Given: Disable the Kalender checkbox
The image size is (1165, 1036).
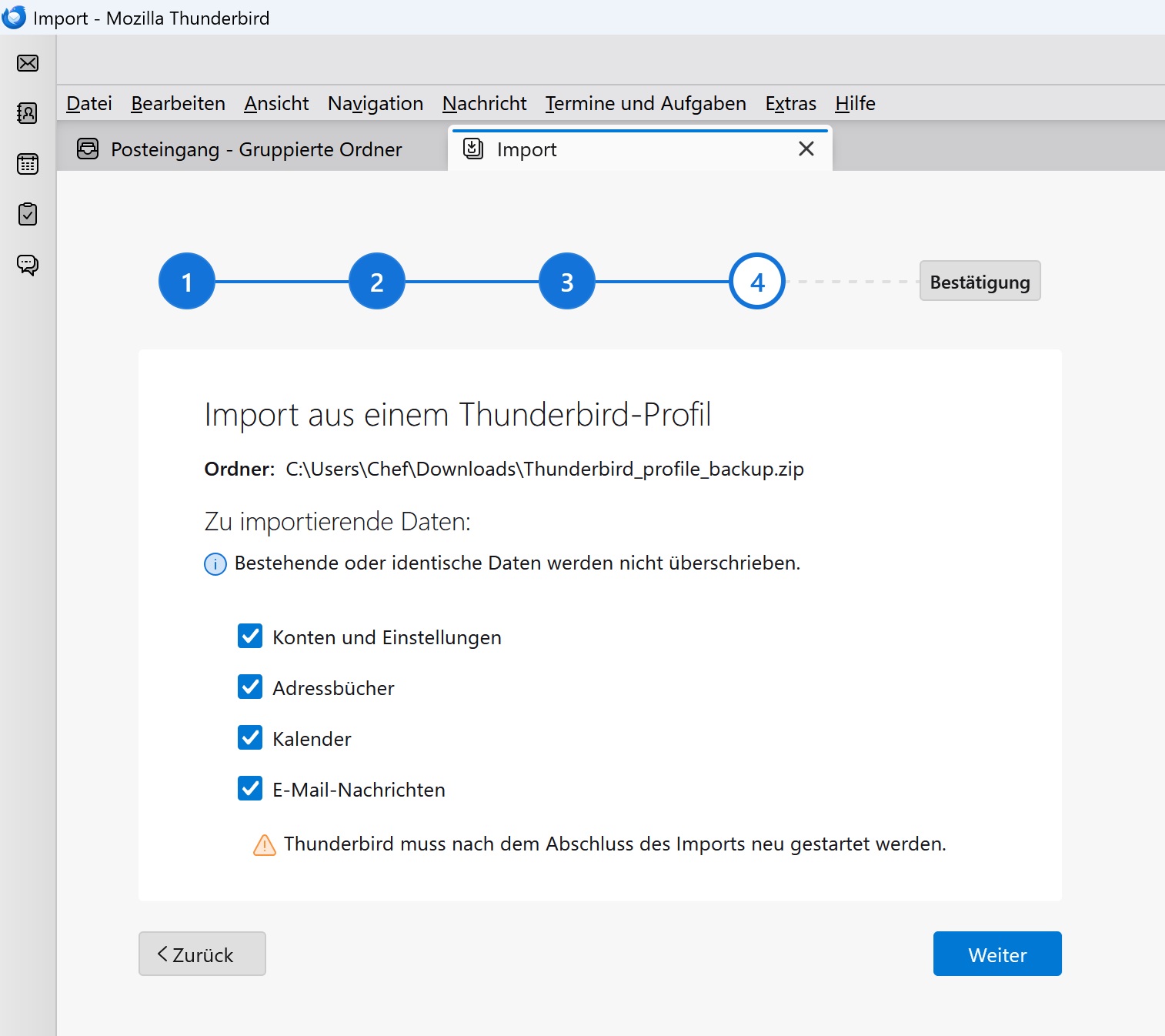Looking at the screenshot, I should tap(250, 738).
